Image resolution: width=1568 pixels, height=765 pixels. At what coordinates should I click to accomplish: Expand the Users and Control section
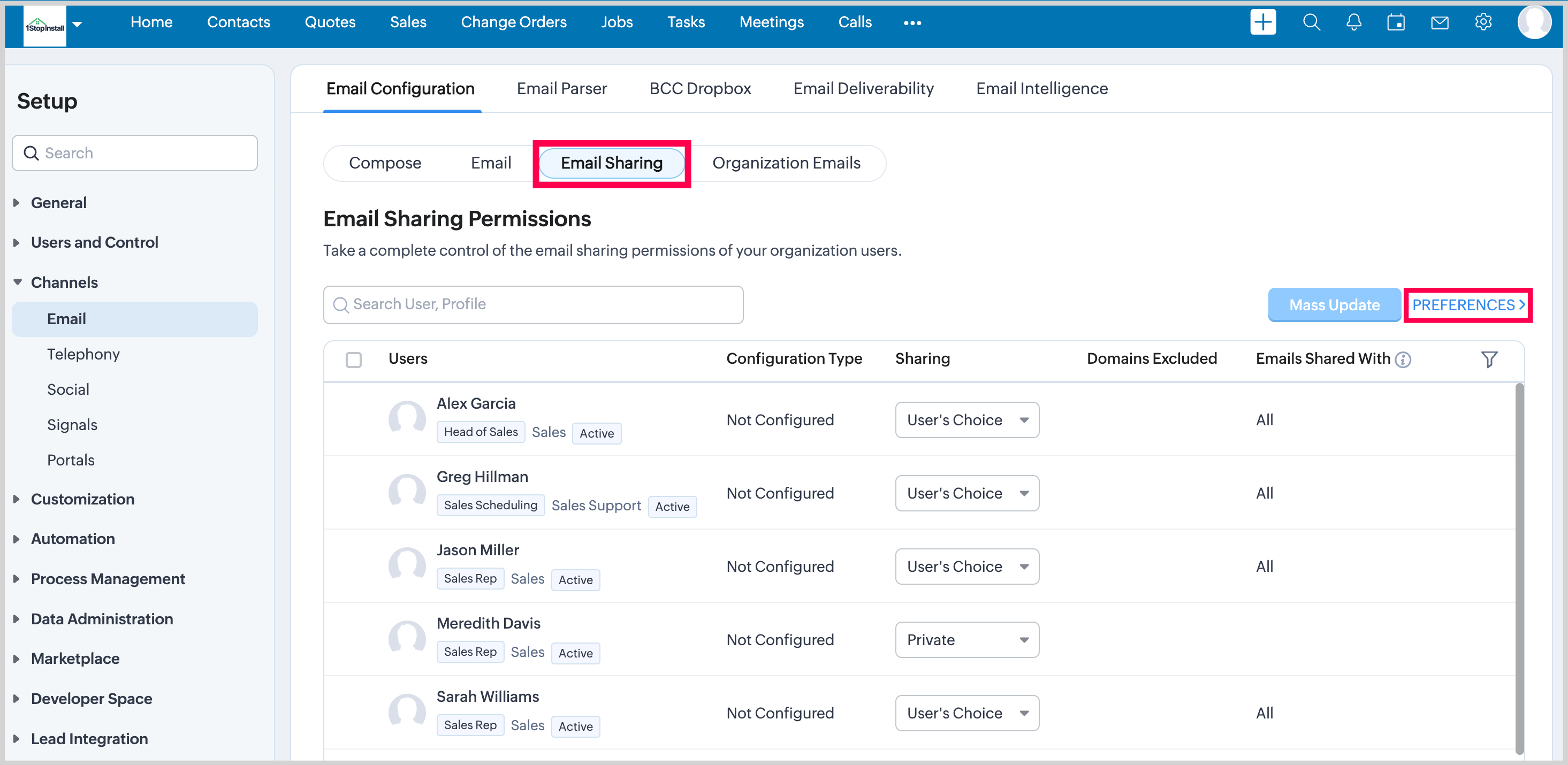94,242
